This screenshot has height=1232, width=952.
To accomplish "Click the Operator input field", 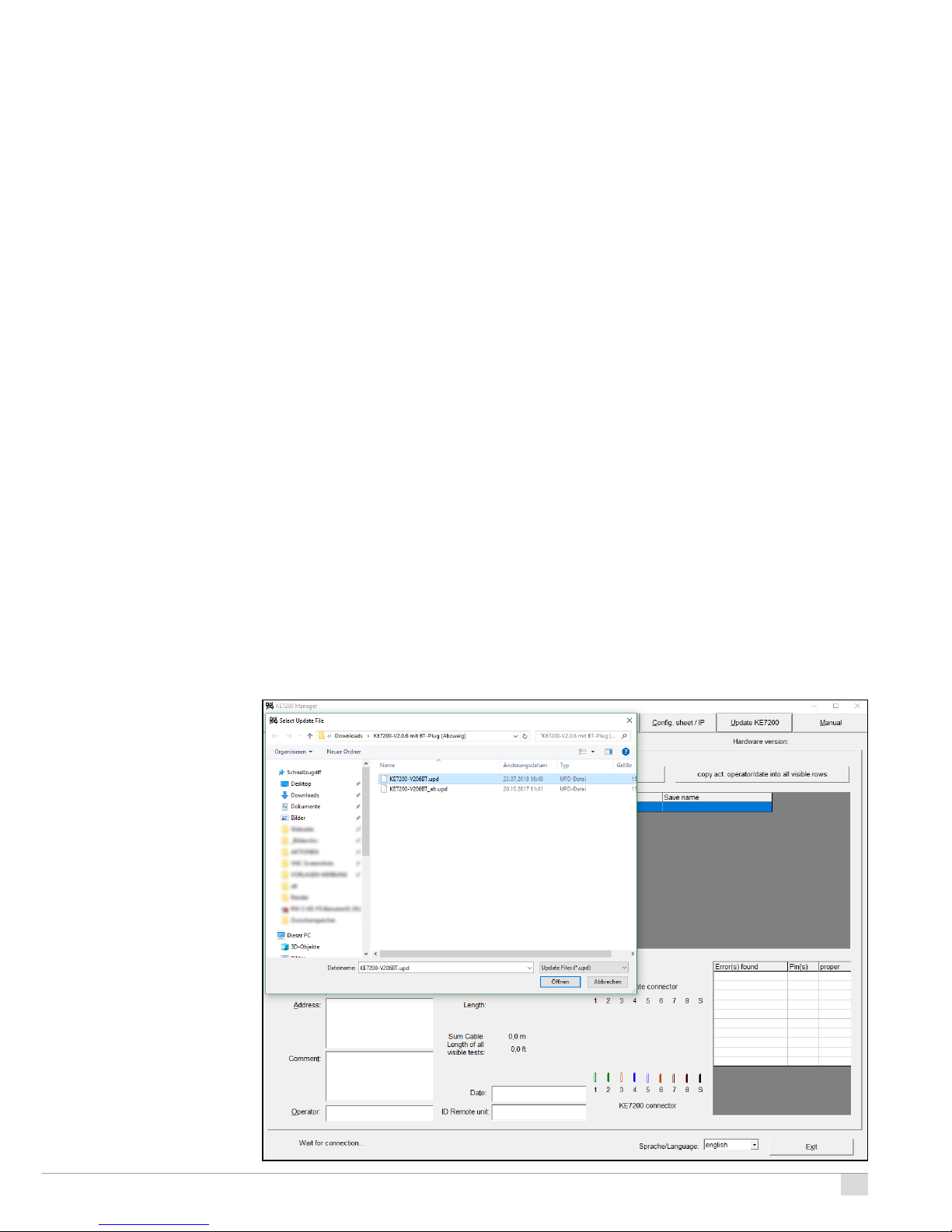I will tap(379, 1112).
